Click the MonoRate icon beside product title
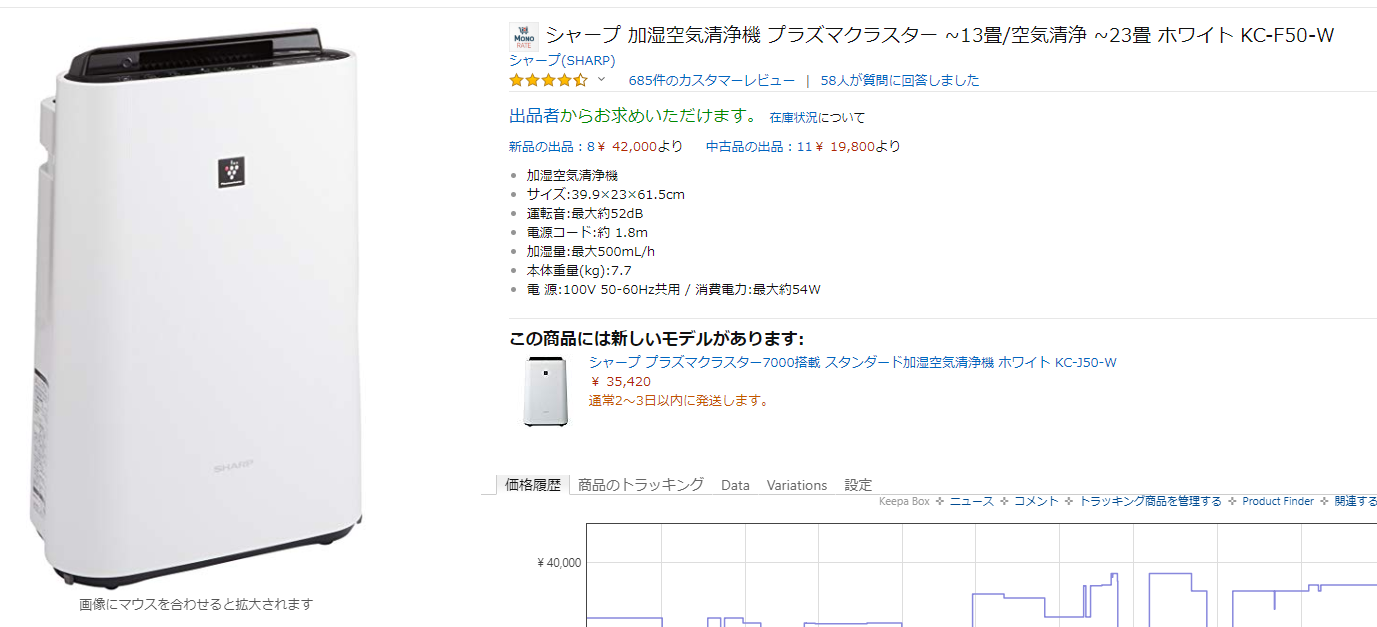 [x=524, y=37]
